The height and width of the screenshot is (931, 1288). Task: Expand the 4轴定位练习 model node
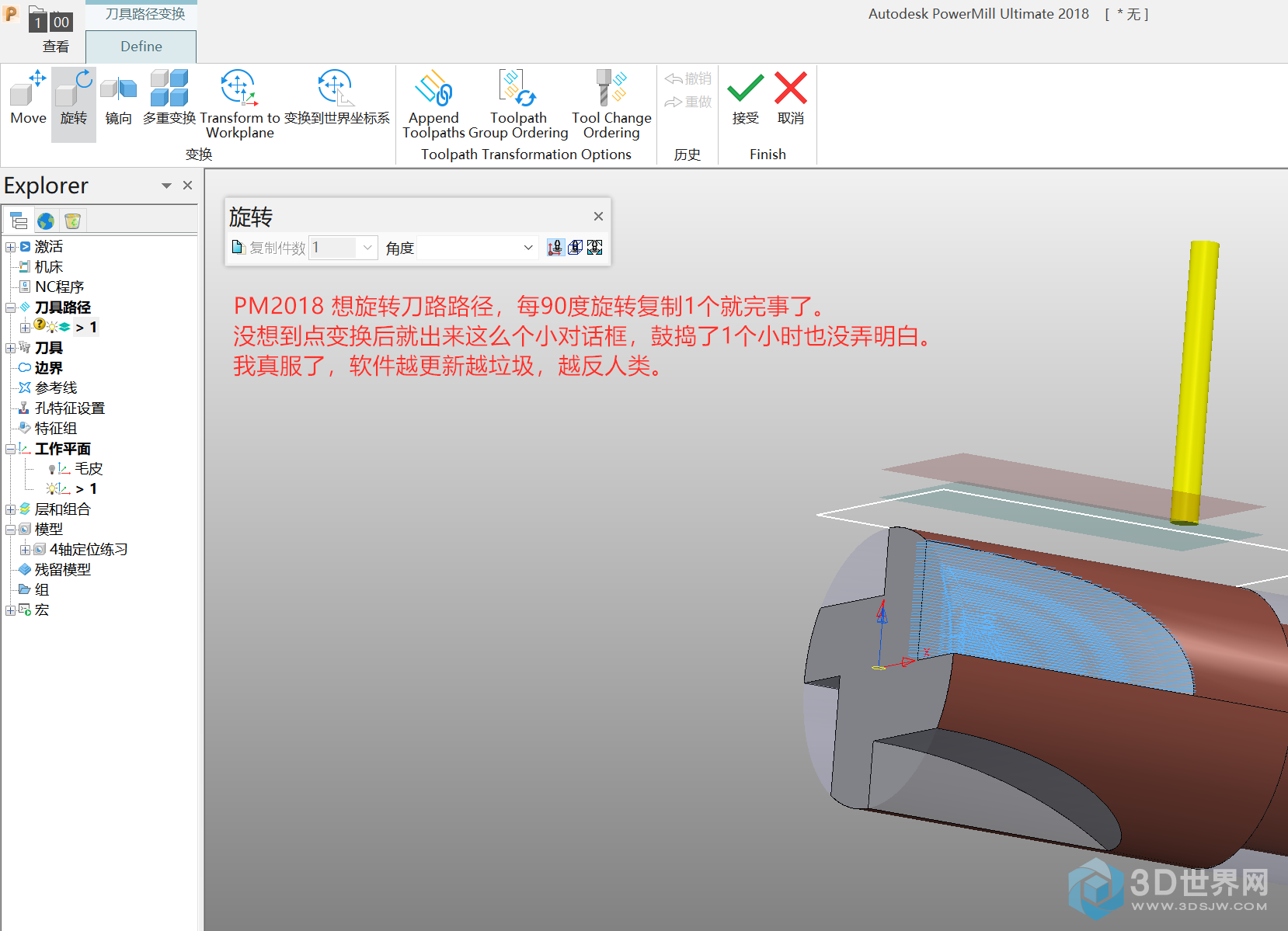click(25, 550)
